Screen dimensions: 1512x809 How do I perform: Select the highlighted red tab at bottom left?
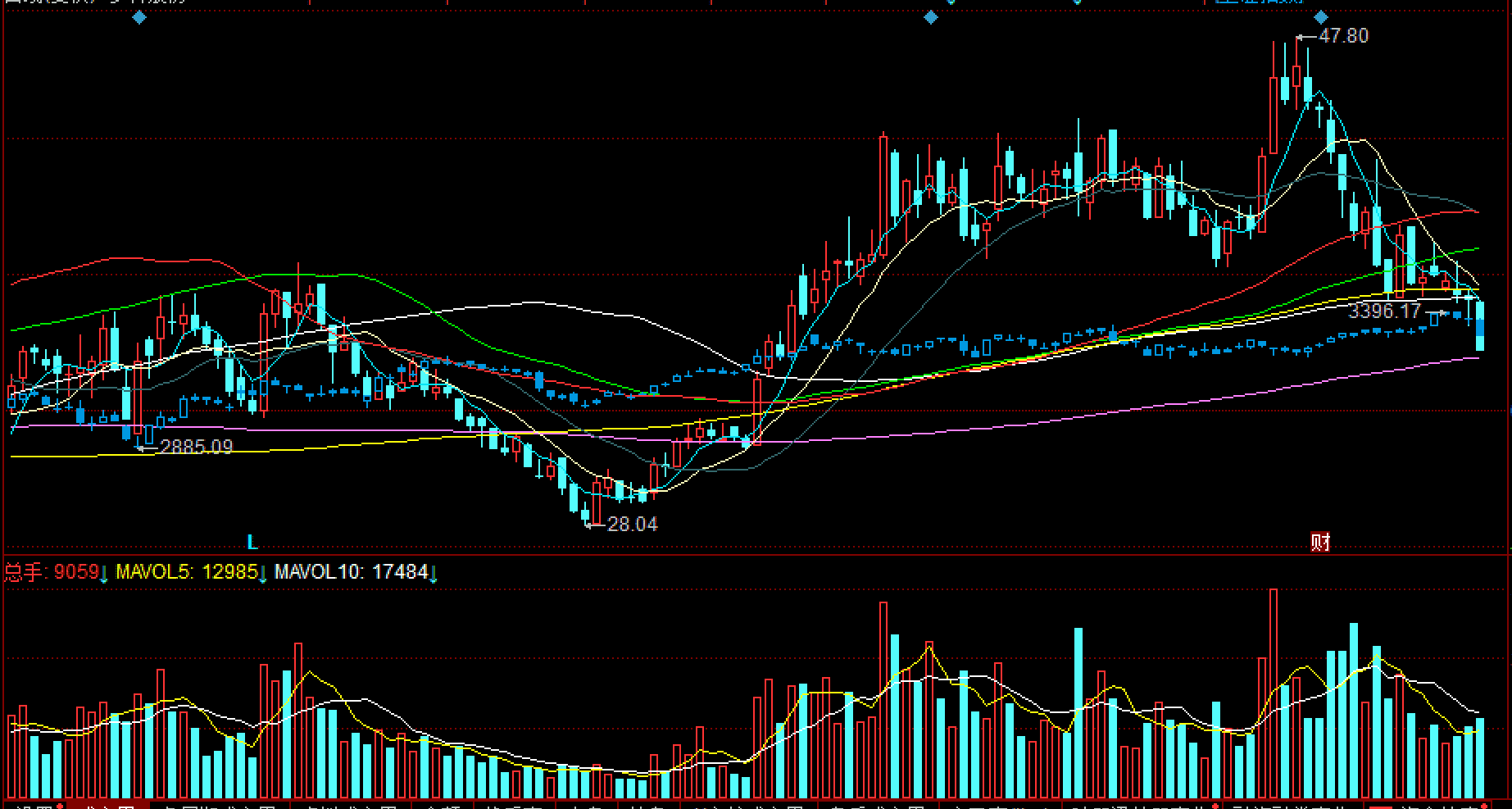pyautogui.click(x=108, y=805)
